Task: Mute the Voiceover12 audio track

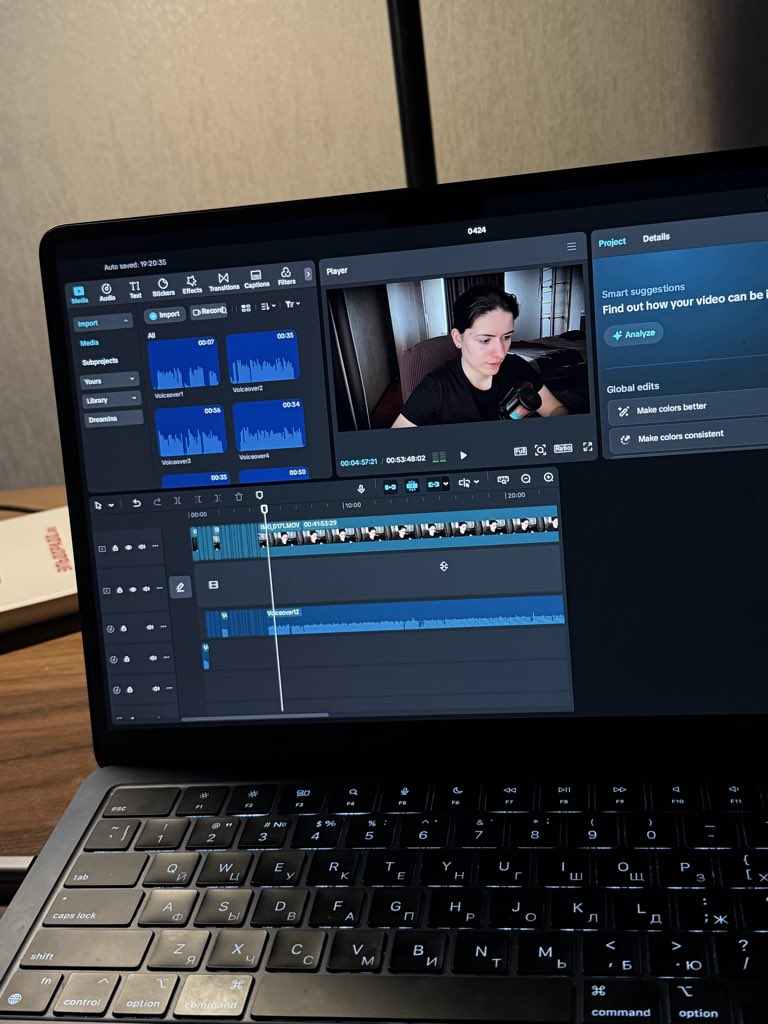Action: pos(150,627)
